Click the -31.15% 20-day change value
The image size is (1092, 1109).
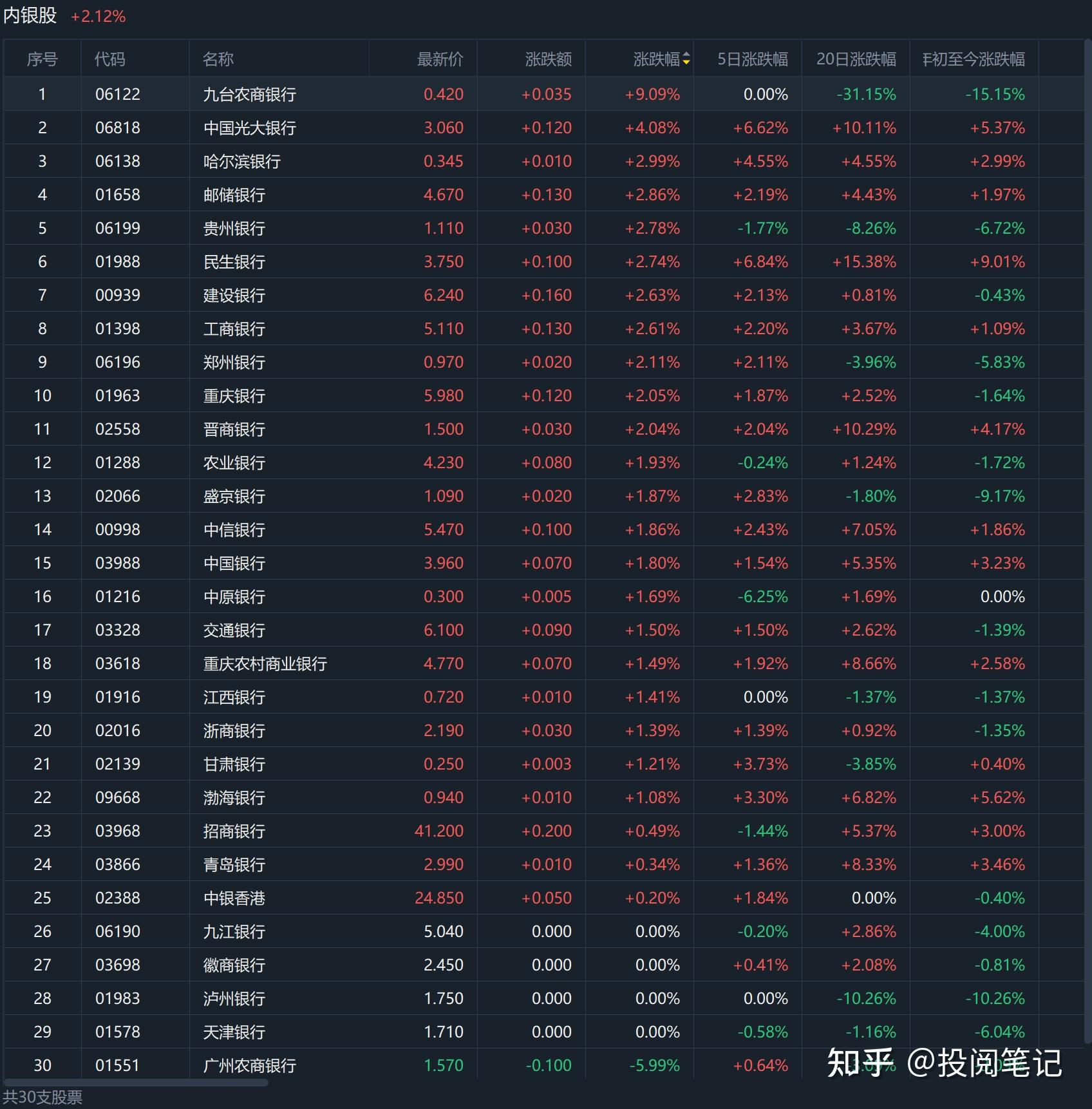[x=867, y=94]
